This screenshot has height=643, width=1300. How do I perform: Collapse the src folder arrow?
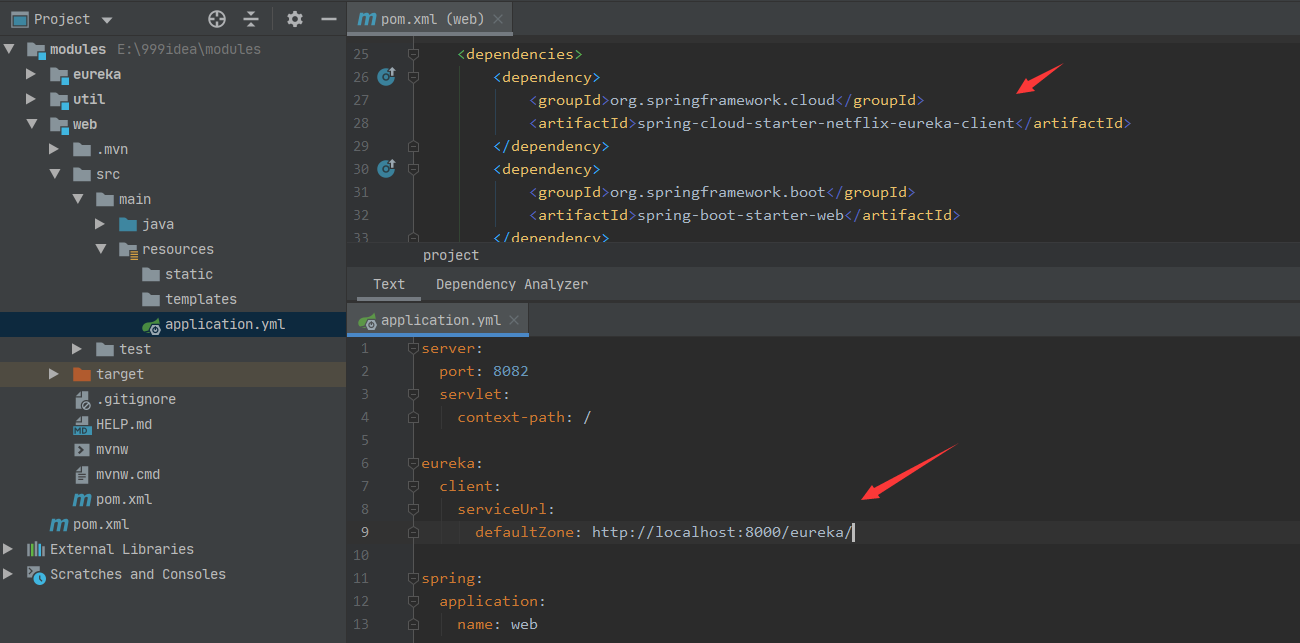[54, 174]
